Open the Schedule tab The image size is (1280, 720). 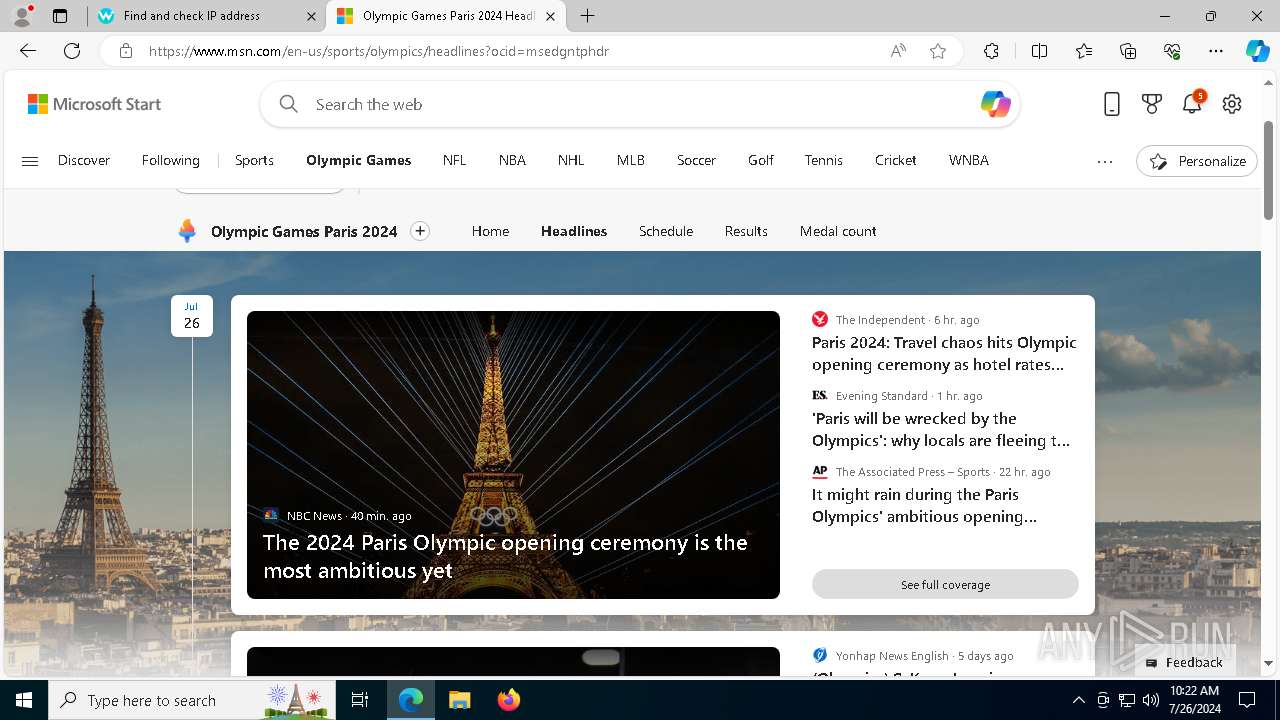pos(666,231)
